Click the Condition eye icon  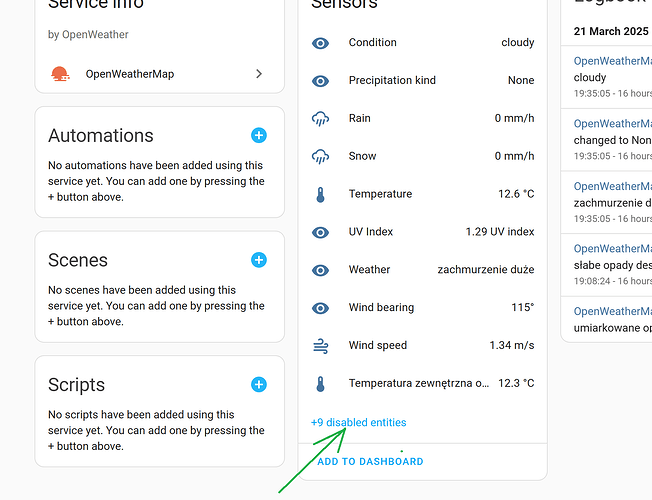321,43
